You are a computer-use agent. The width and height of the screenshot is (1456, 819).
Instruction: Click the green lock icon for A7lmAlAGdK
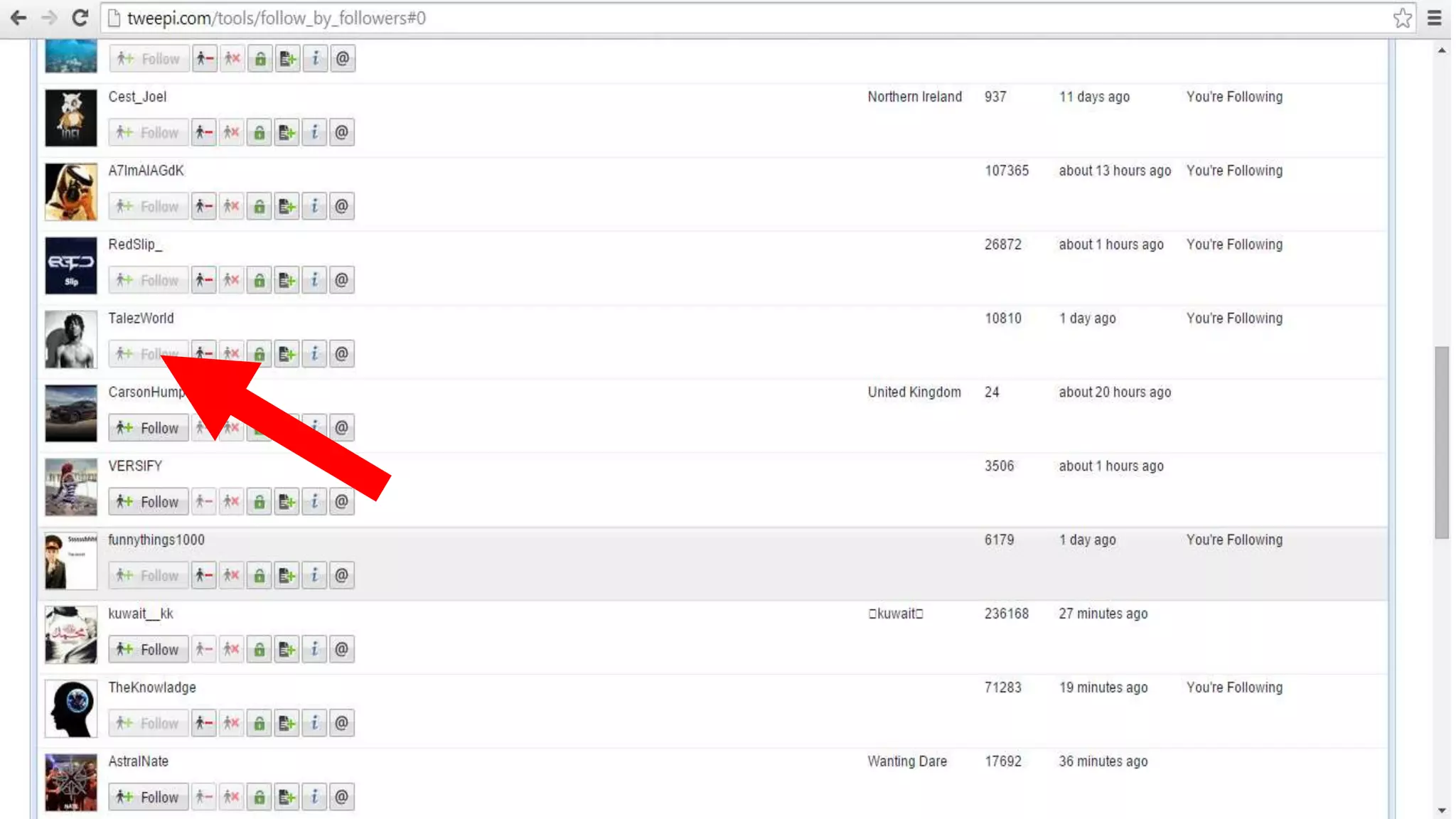point(259,206)
